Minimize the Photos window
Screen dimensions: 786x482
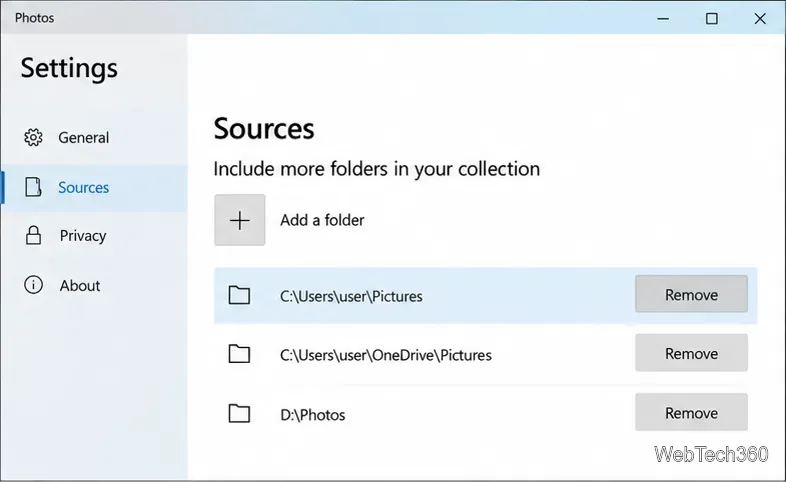coord(663,19)
